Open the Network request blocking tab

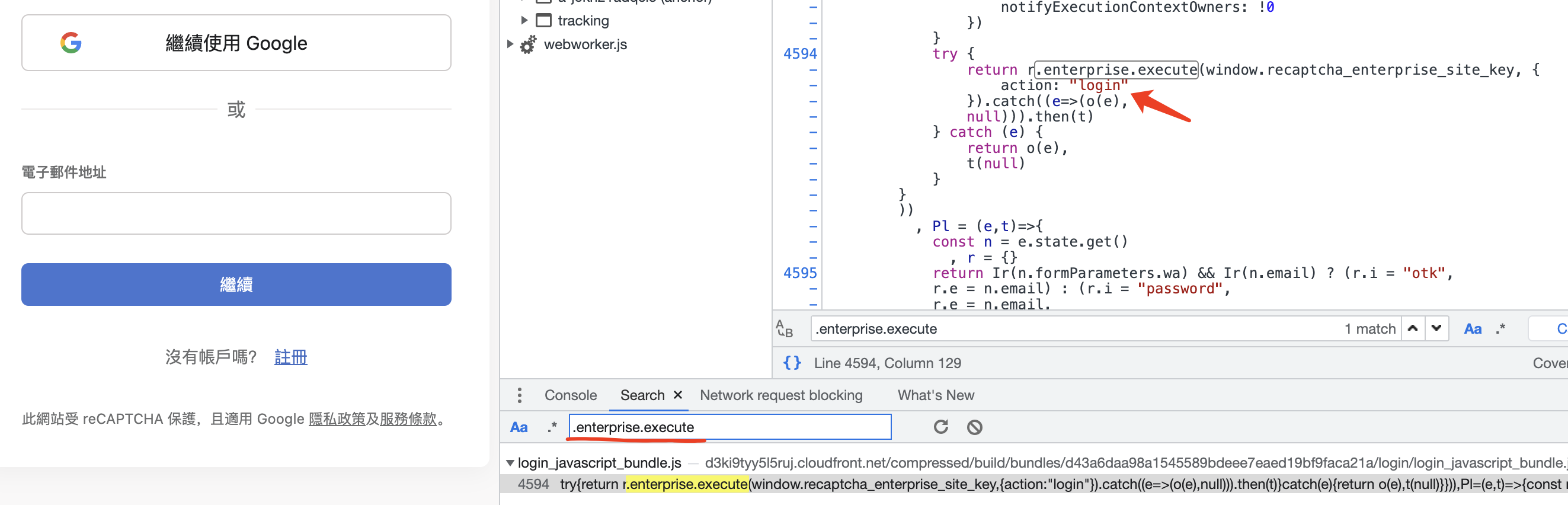tap(781, 395)
